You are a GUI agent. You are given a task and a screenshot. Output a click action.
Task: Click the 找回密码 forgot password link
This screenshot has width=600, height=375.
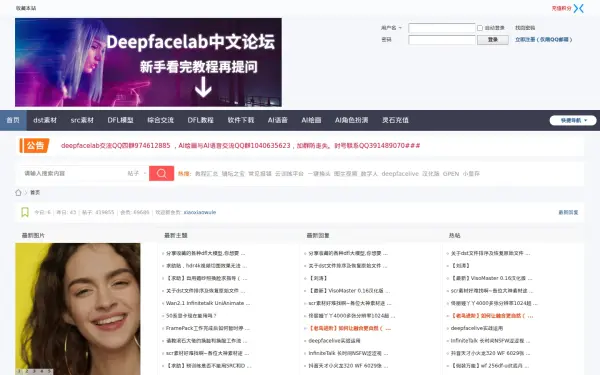(525, 28)
